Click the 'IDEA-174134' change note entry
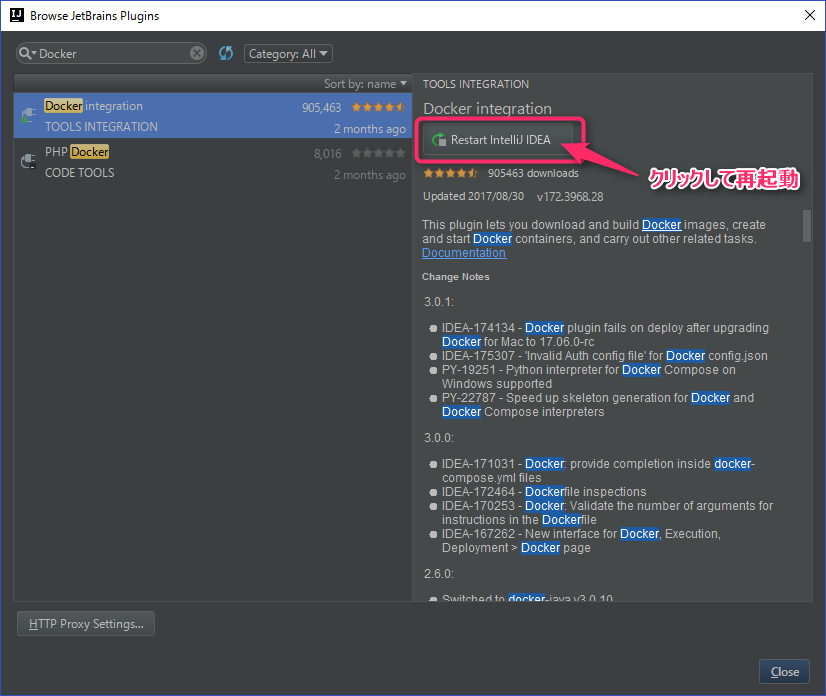The width and height of the screenshot is (826, 696). click(x=605, y=335)
